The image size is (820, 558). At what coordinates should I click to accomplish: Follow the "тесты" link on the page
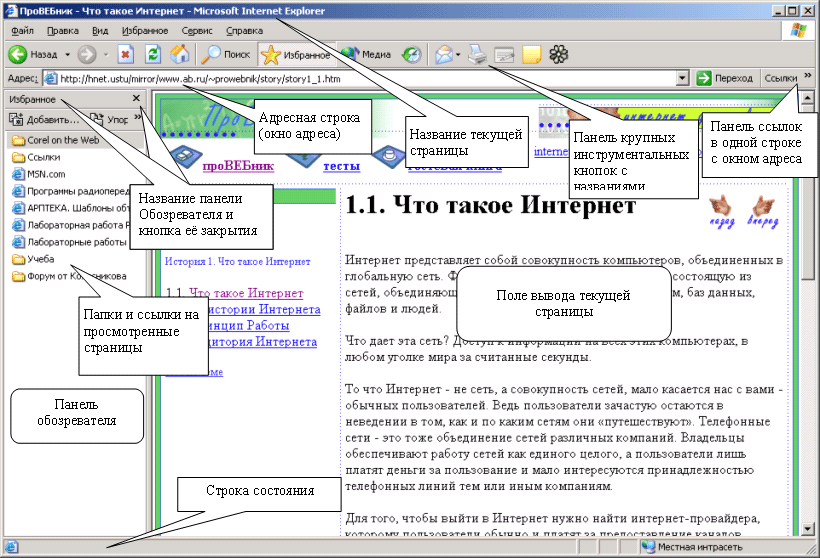[341, 166]
